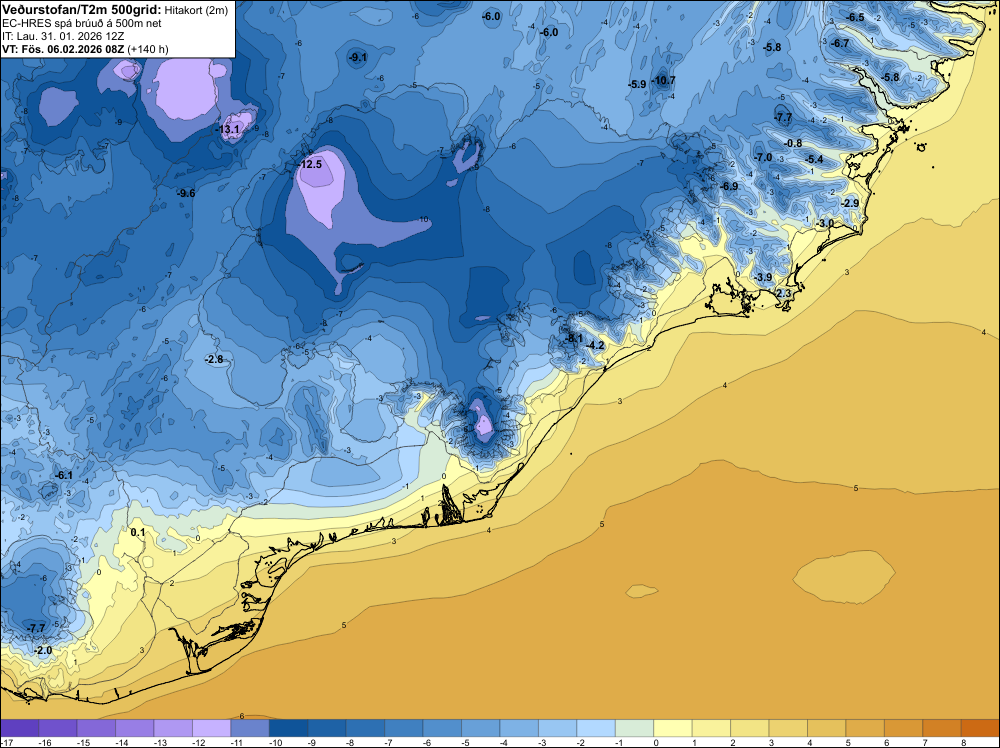This screenshot has height=748, width=1000.
Task: Click the -12.5 temperature label
Action: [x=310, y=164]
